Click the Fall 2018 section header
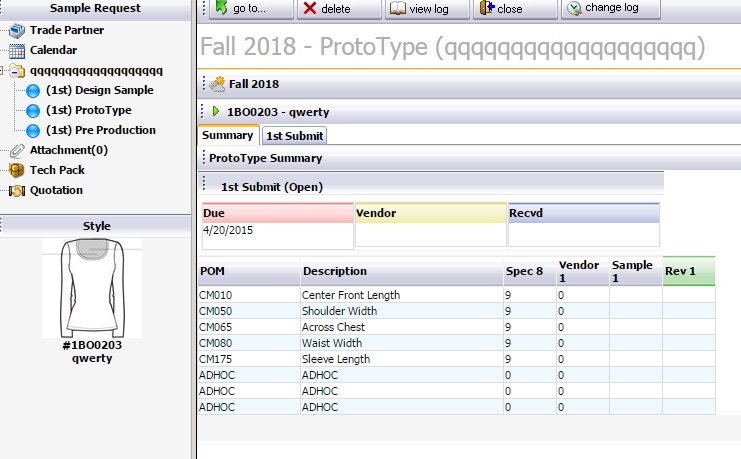741x459 pixels. pos(470,84)
